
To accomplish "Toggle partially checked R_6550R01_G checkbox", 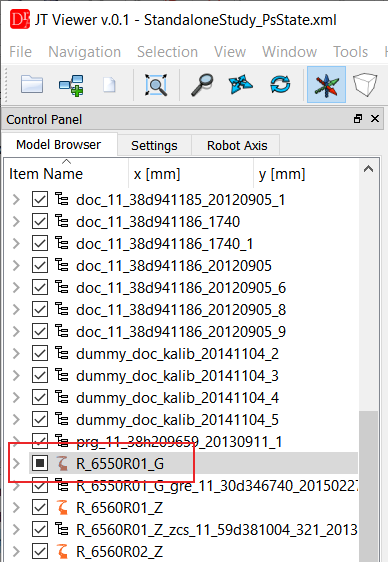I will pos(40,463).
